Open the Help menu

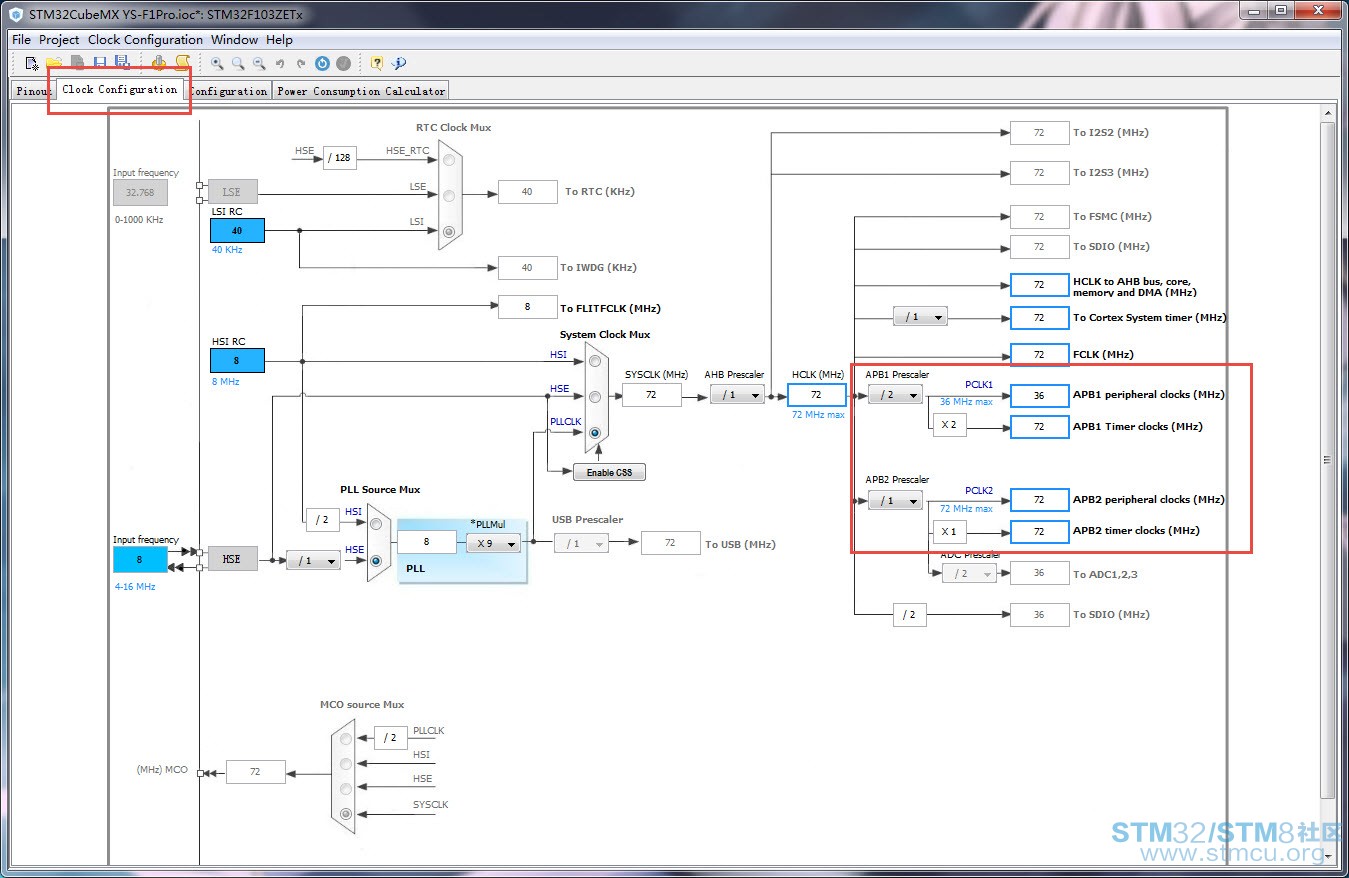pos(280,40)
